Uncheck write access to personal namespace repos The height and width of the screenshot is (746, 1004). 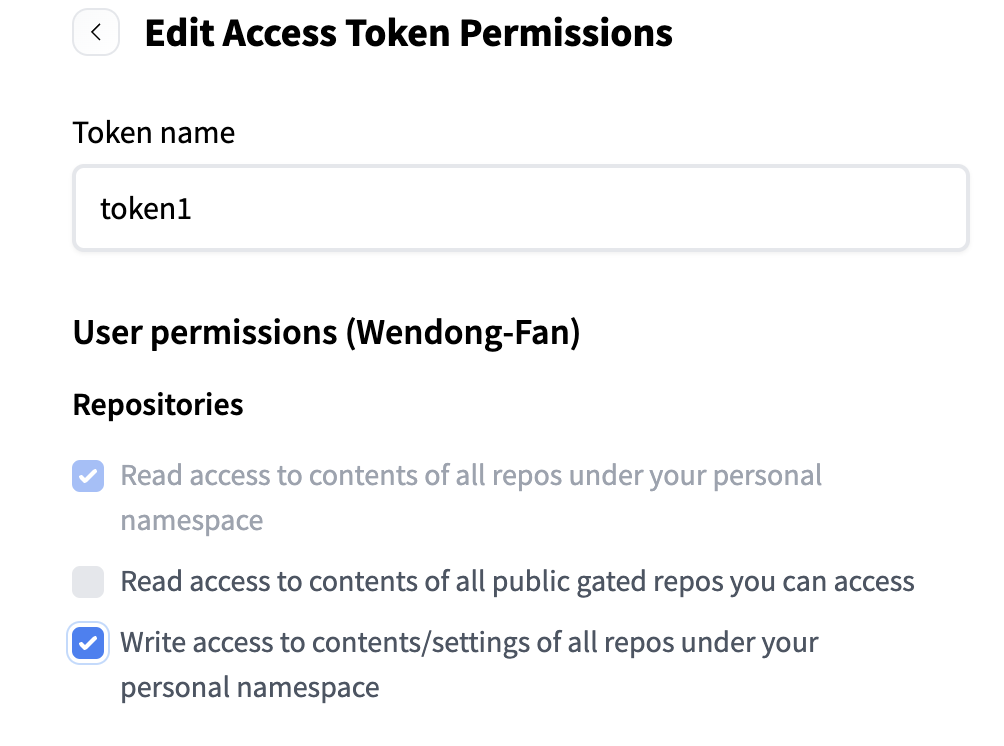pyautogui.click(x=88, y=642)
